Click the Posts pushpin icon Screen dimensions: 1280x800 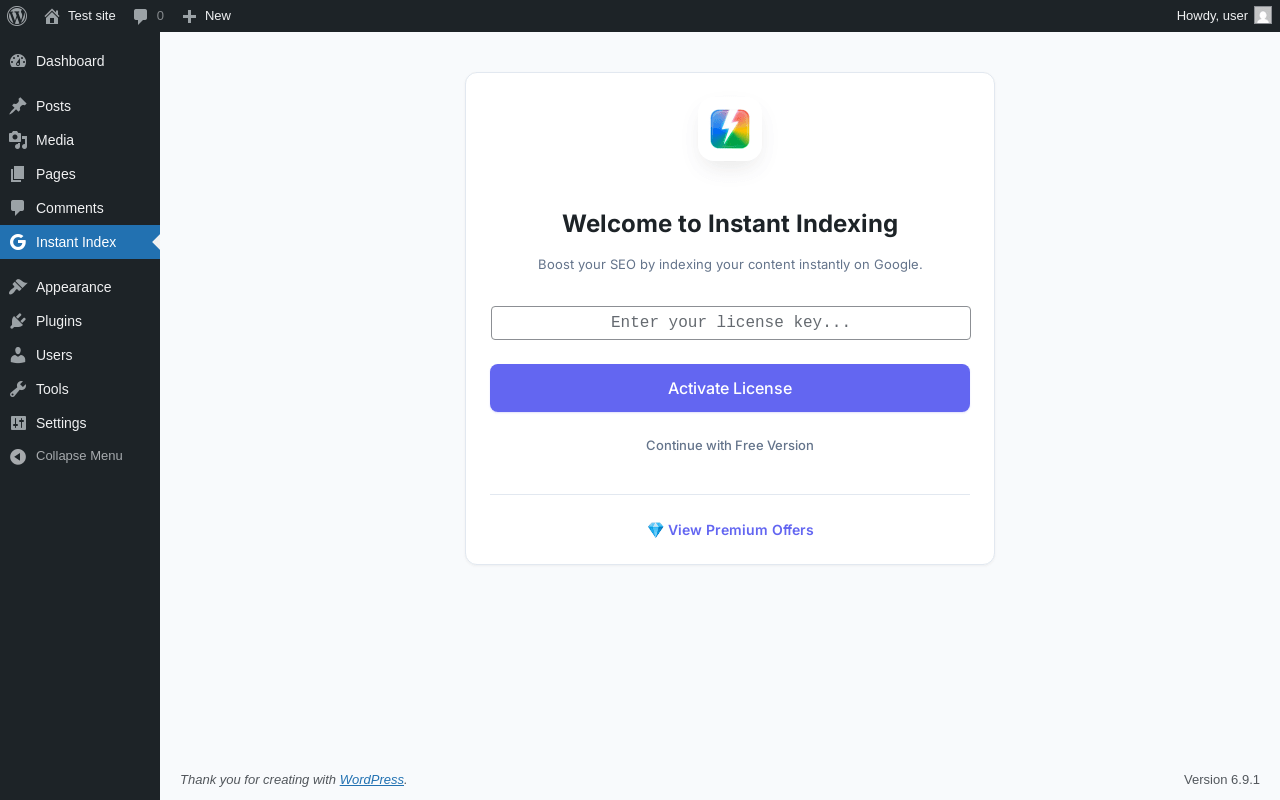coord(18,106)
